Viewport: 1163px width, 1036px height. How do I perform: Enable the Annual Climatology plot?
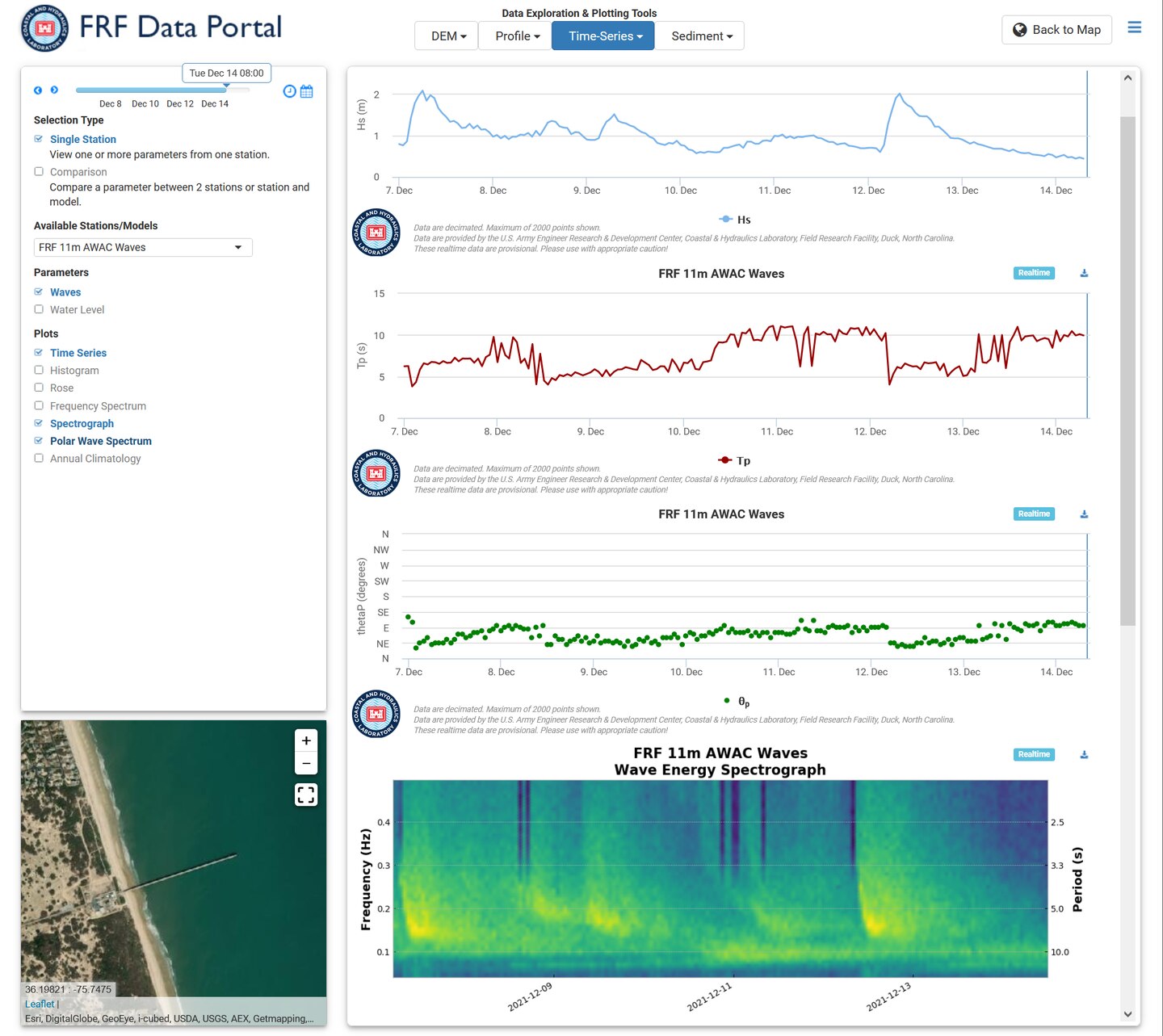39,458
